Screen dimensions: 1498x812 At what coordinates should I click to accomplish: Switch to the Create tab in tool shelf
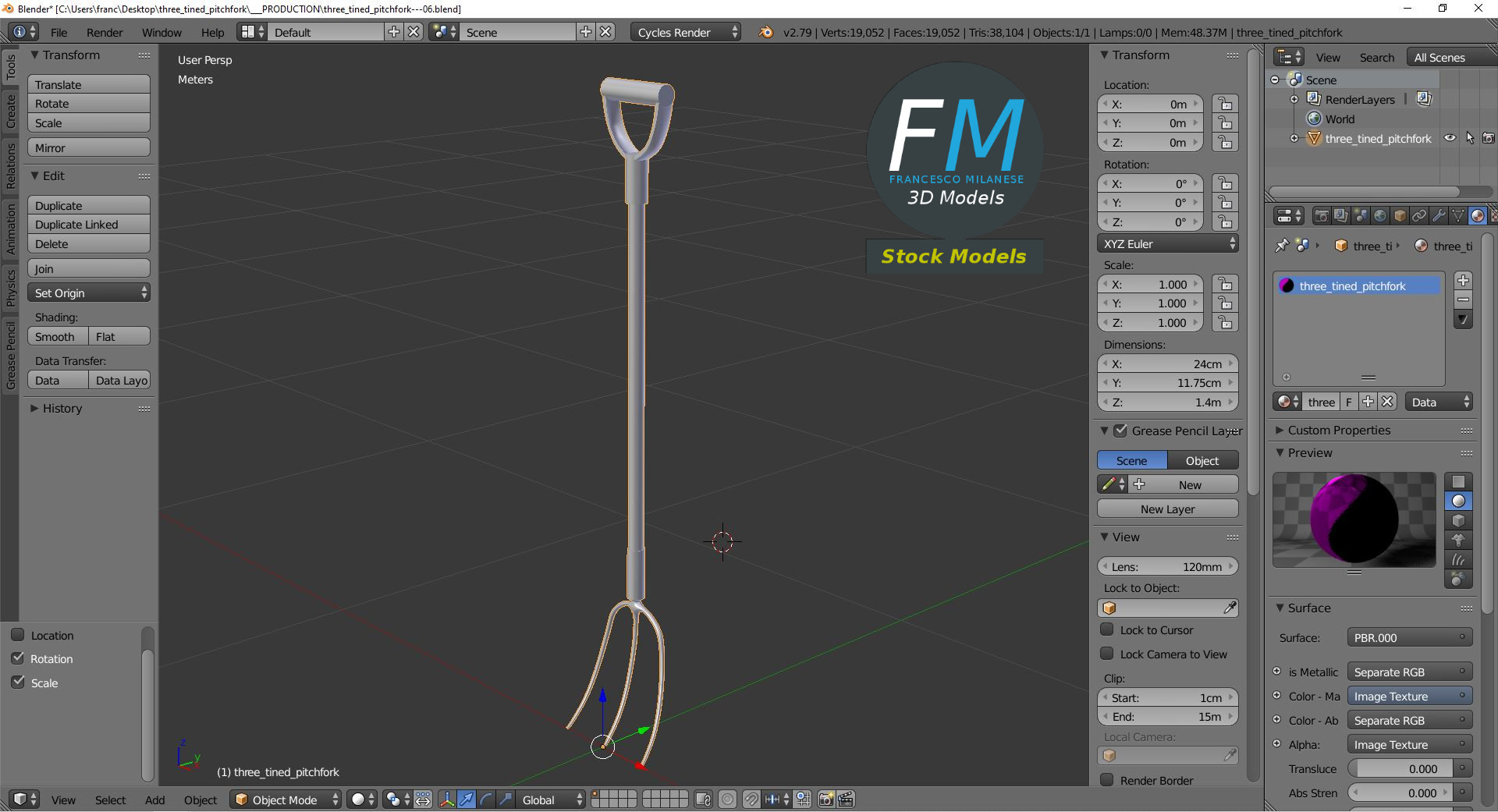click(x=11, y=112)
